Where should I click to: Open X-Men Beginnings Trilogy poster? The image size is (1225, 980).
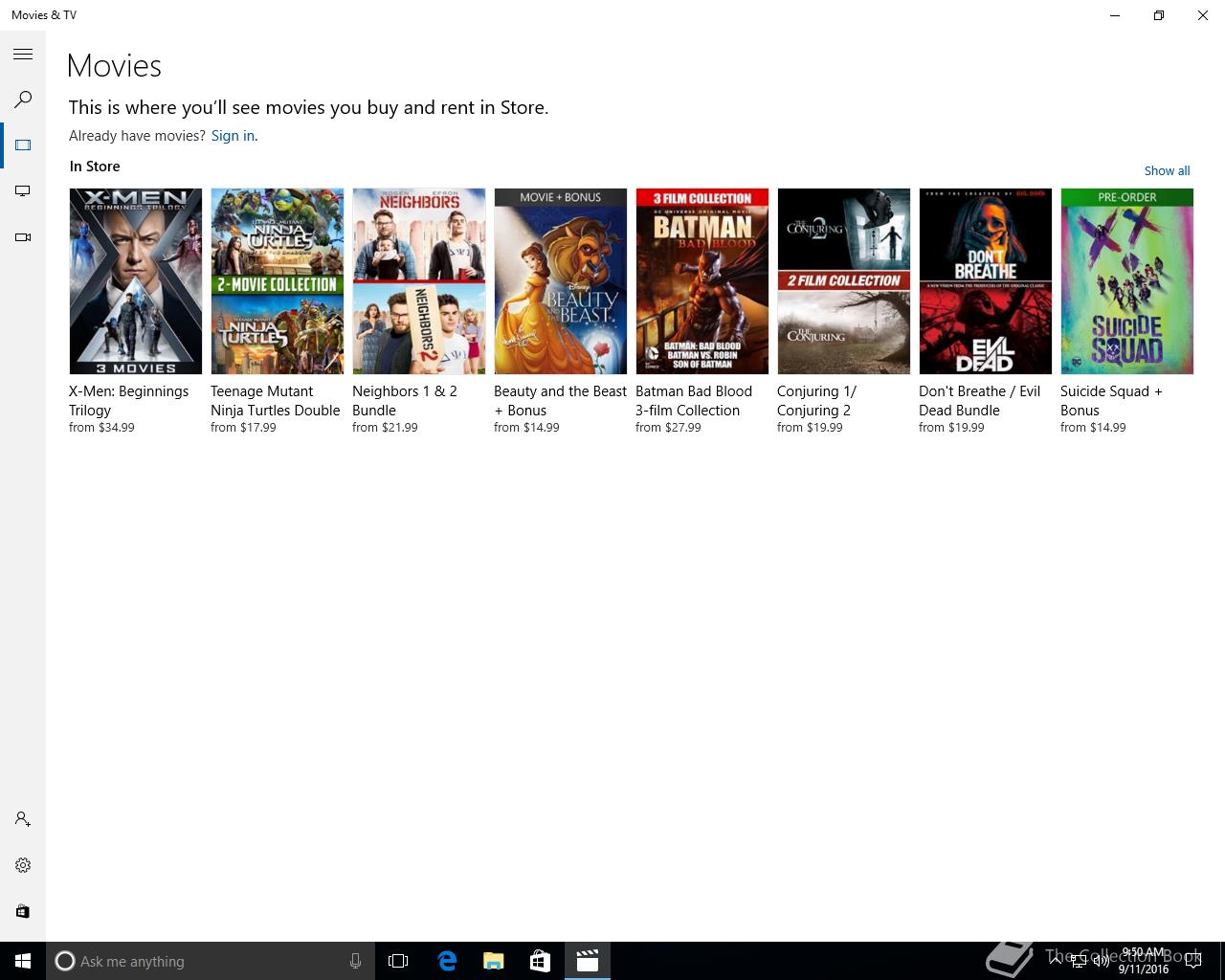tap(136, 281)
